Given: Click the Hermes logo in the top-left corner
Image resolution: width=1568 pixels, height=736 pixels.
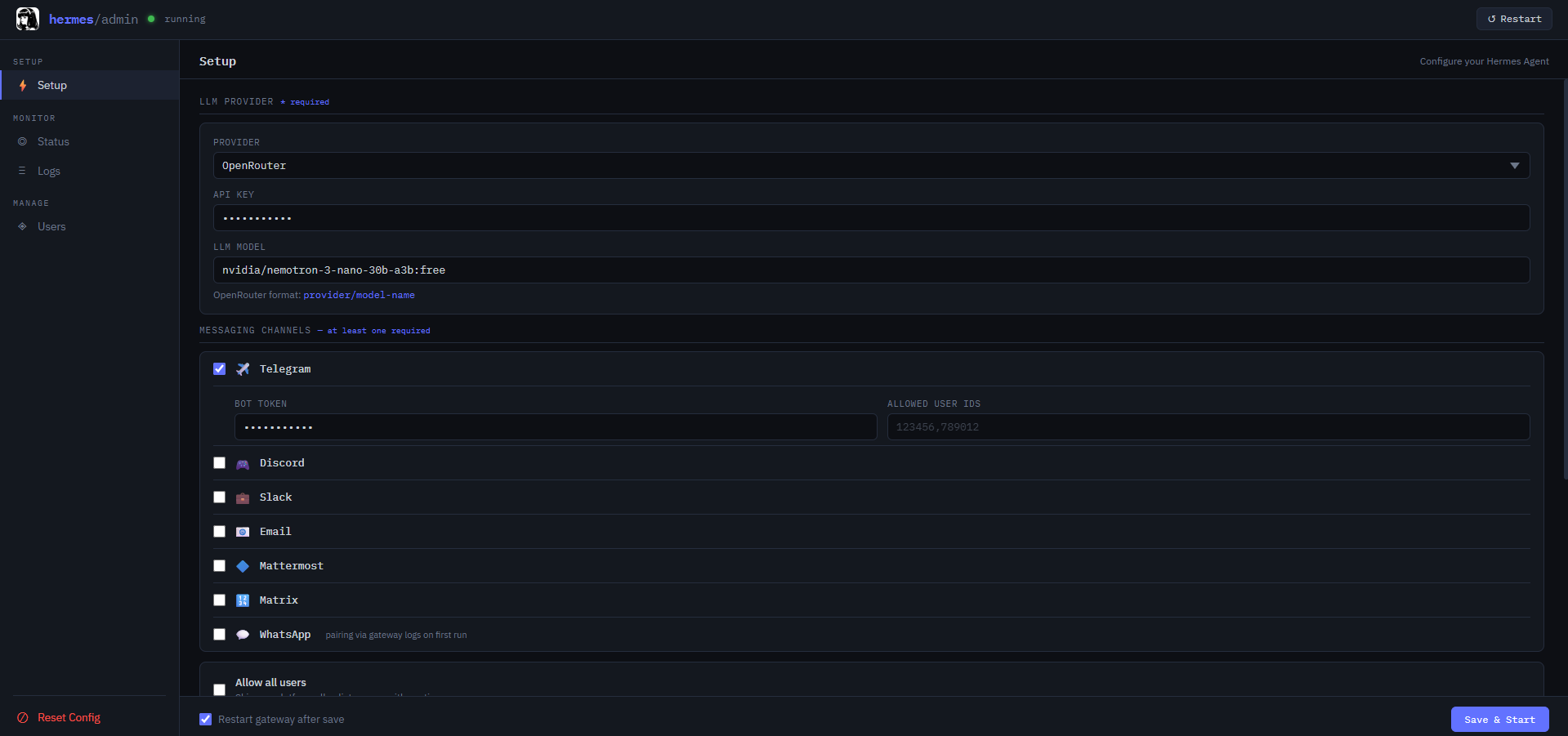Looking at the screenshot, I should pos(27,18).
